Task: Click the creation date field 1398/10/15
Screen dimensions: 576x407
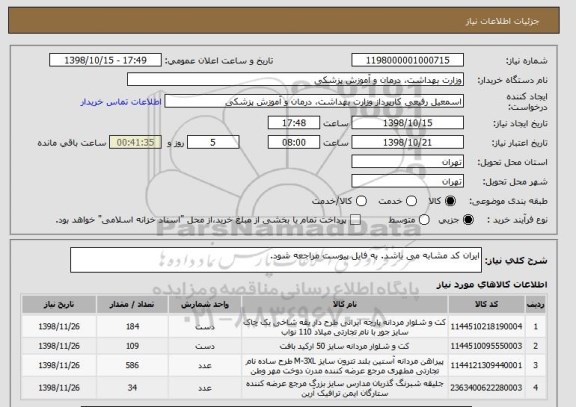Action: [407, 123]
